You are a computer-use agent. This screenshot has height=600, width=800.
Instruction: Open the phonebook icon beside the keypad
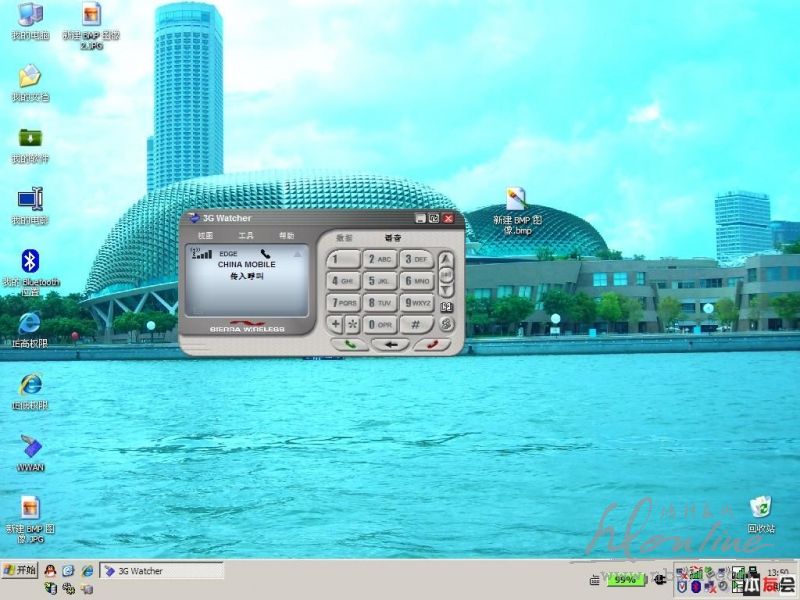tap(447, 307)
